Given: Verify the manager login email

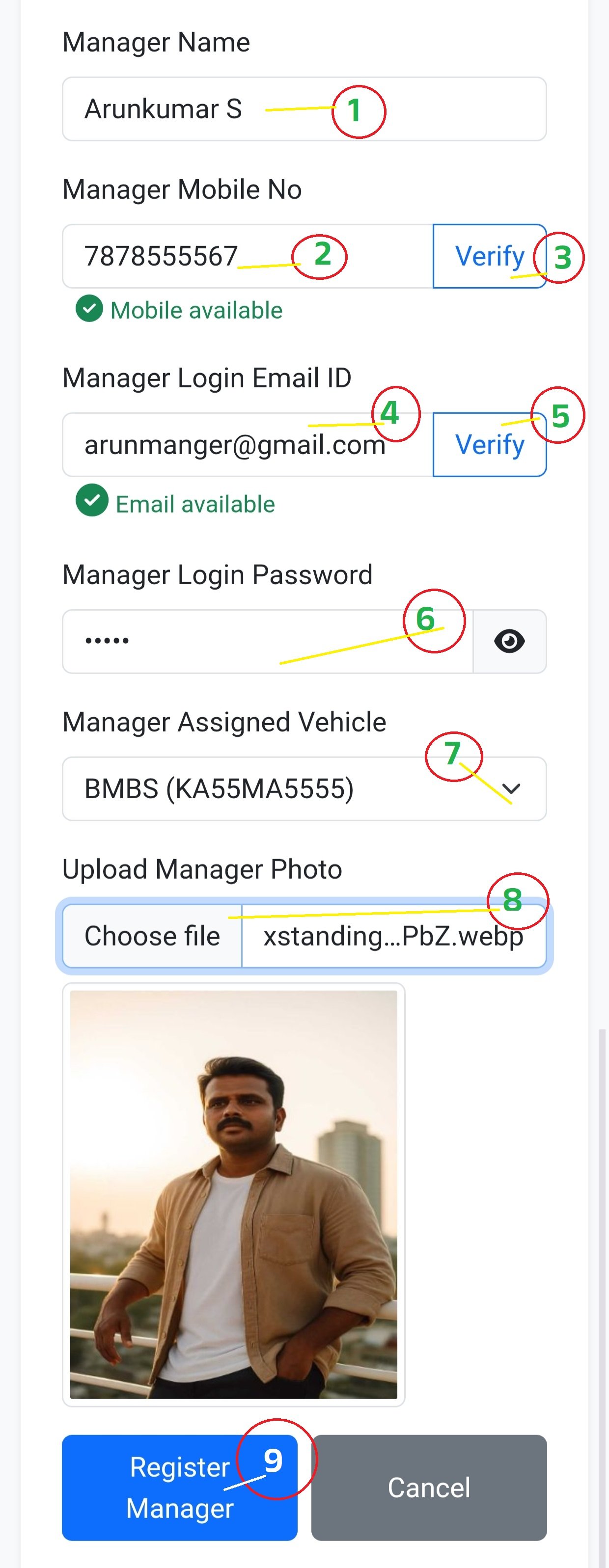Looking at the screenshot, I should pos(489,445).
